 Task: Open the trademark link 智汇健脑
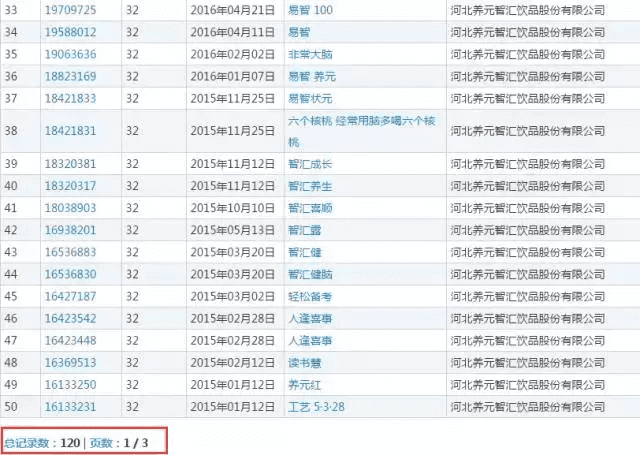click(x=310, y=274)
